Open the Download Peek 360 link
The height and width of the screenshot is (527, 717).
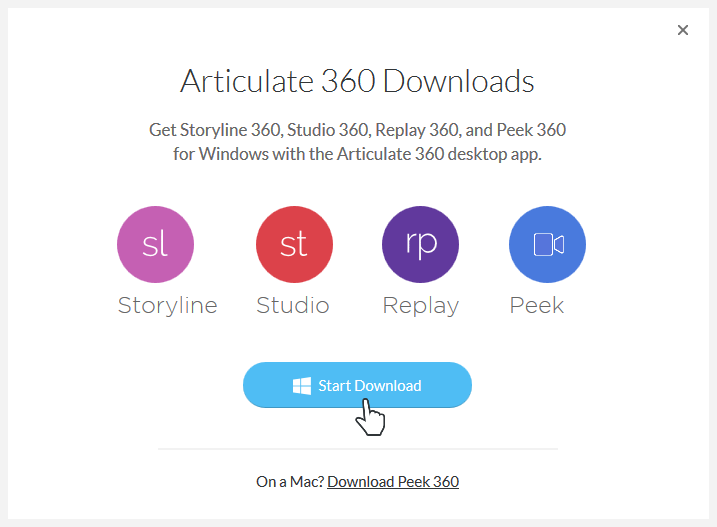[393, 482]
